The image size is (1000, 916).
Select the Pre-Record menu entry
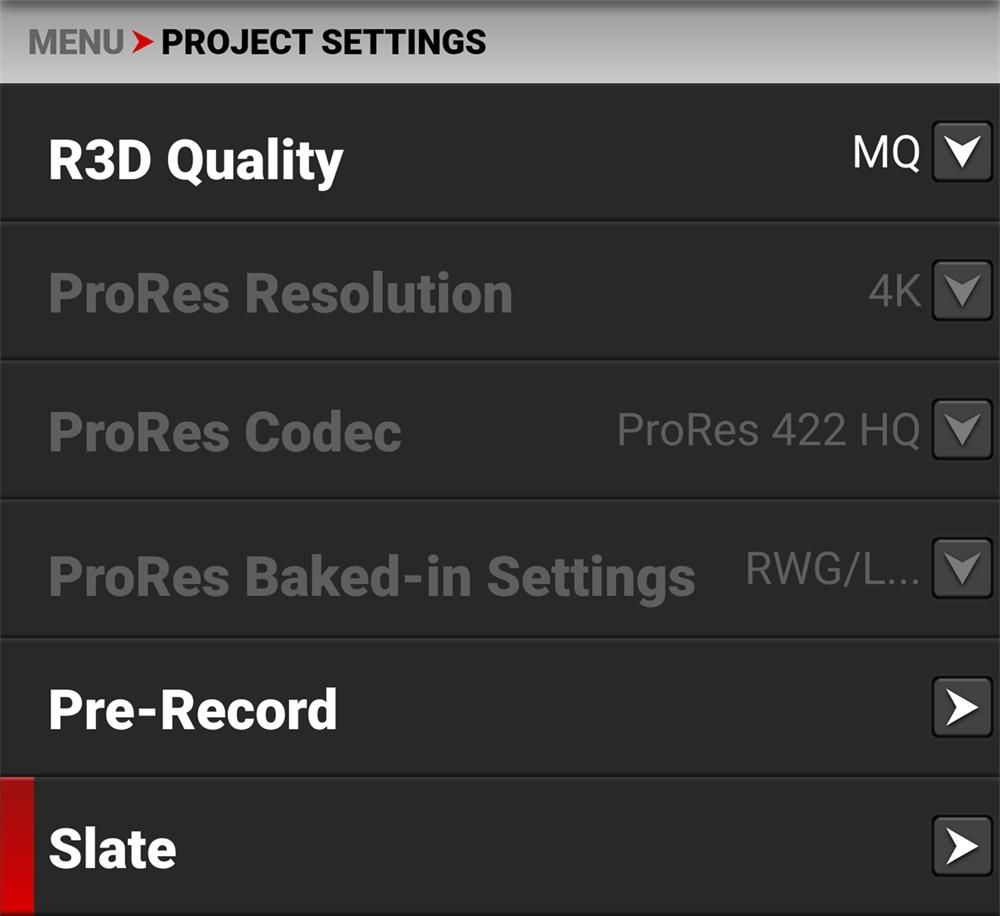pos(193,709)
